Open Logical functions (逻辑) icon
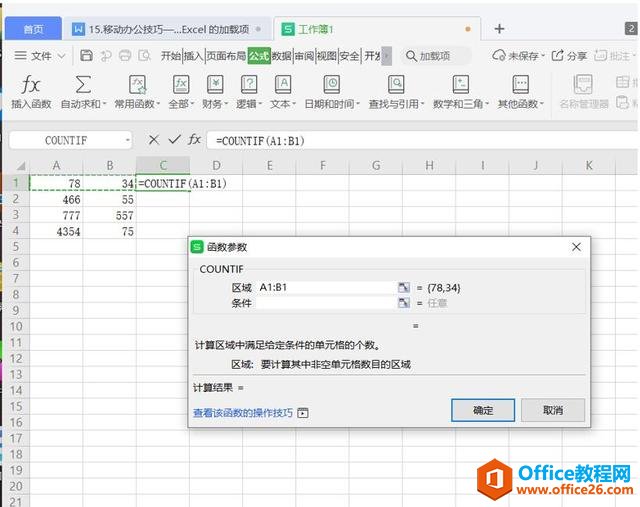Screen dimensions: 640x507 249,85
